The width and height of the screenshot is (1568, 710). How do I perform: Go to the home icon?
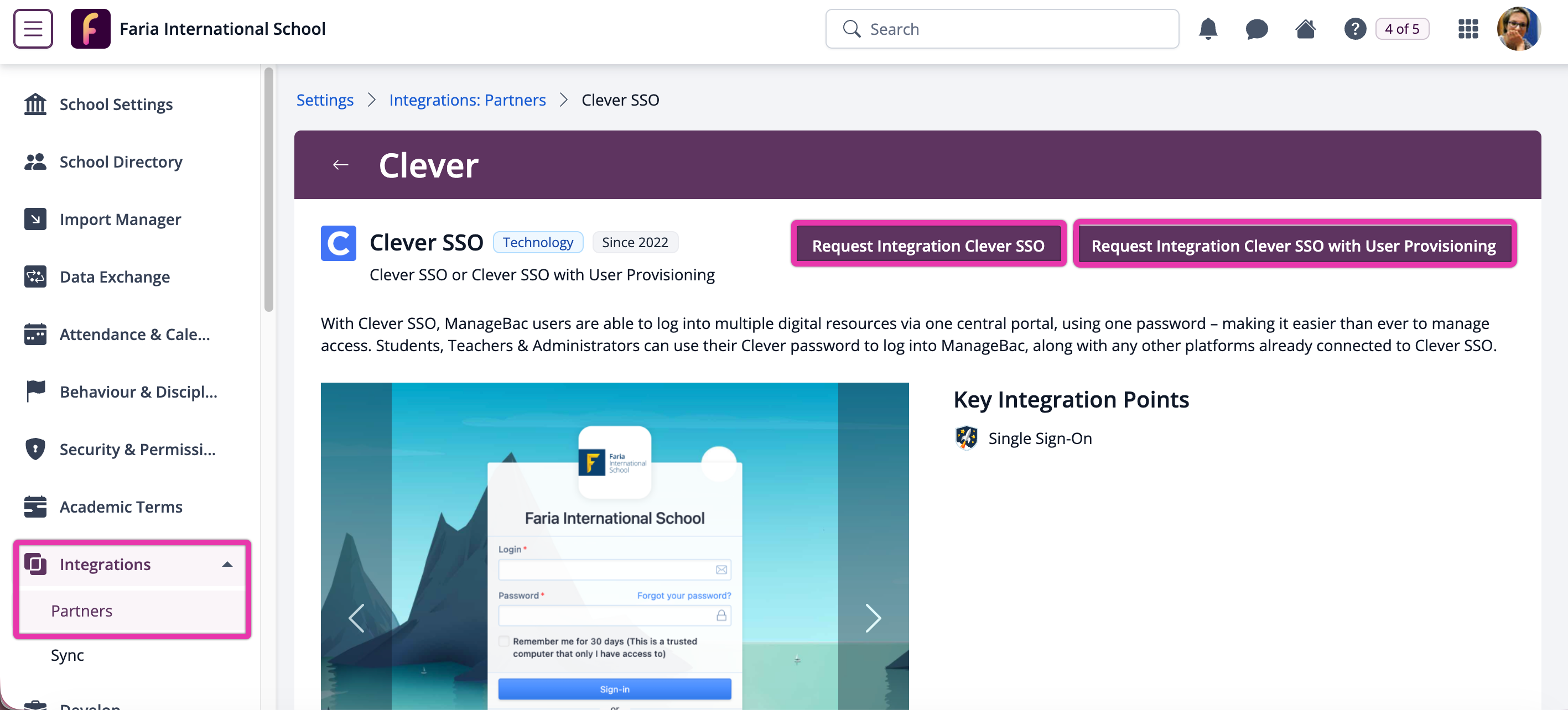[x=1305, y=29]
